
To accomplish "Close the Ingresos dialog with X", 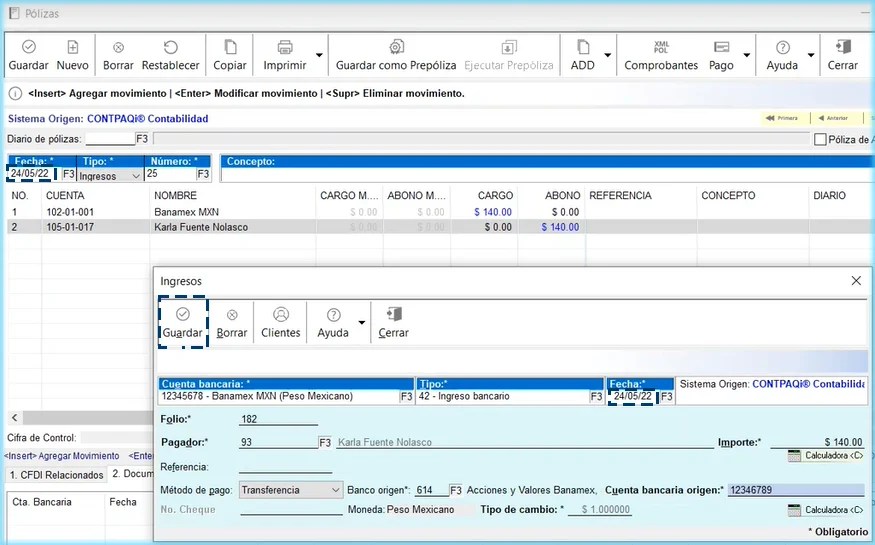I will coord(856,281).
